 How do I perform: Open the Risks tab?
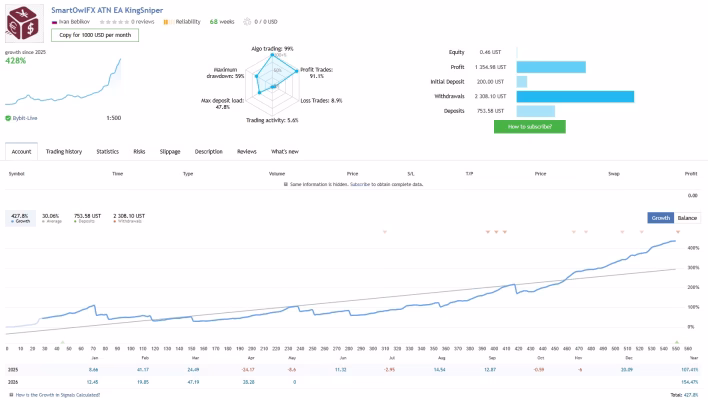coord(139,152)
